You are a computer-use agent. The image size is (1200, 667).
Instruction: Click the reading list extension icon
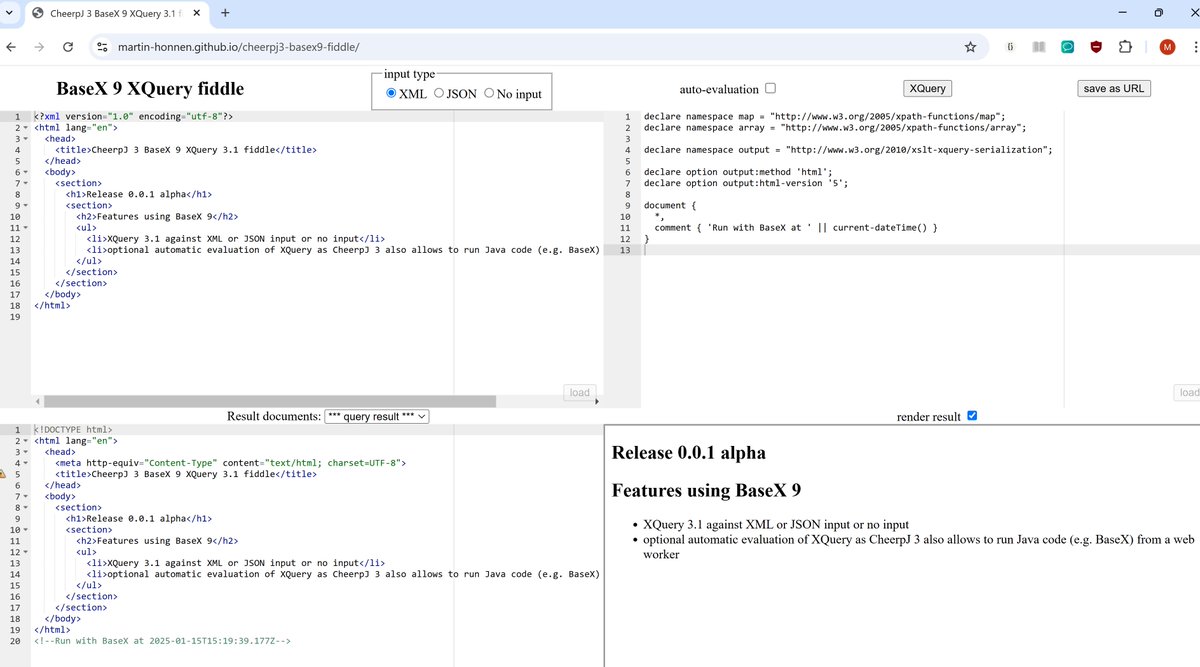point(1038,46)
